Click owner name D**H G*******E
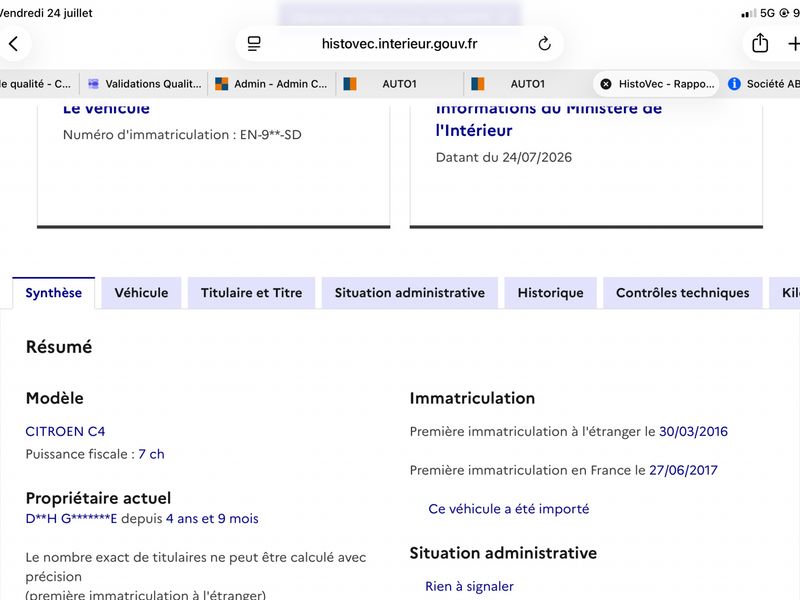 [x=71, y=519]
